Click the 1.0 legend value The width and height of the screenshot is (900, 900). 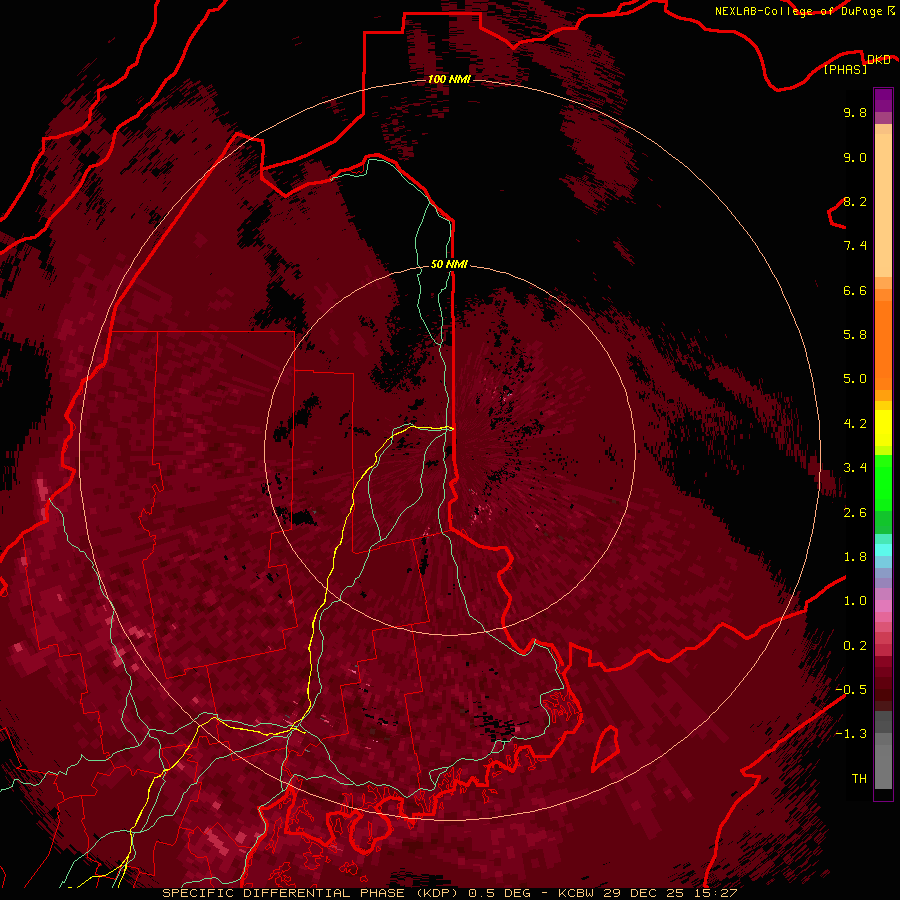point(855,601)
